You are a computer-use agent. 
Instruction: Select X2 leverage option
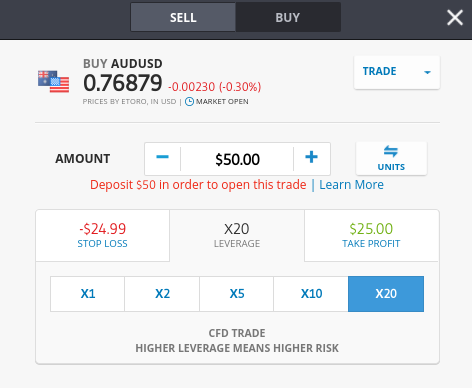pos(162,294)
